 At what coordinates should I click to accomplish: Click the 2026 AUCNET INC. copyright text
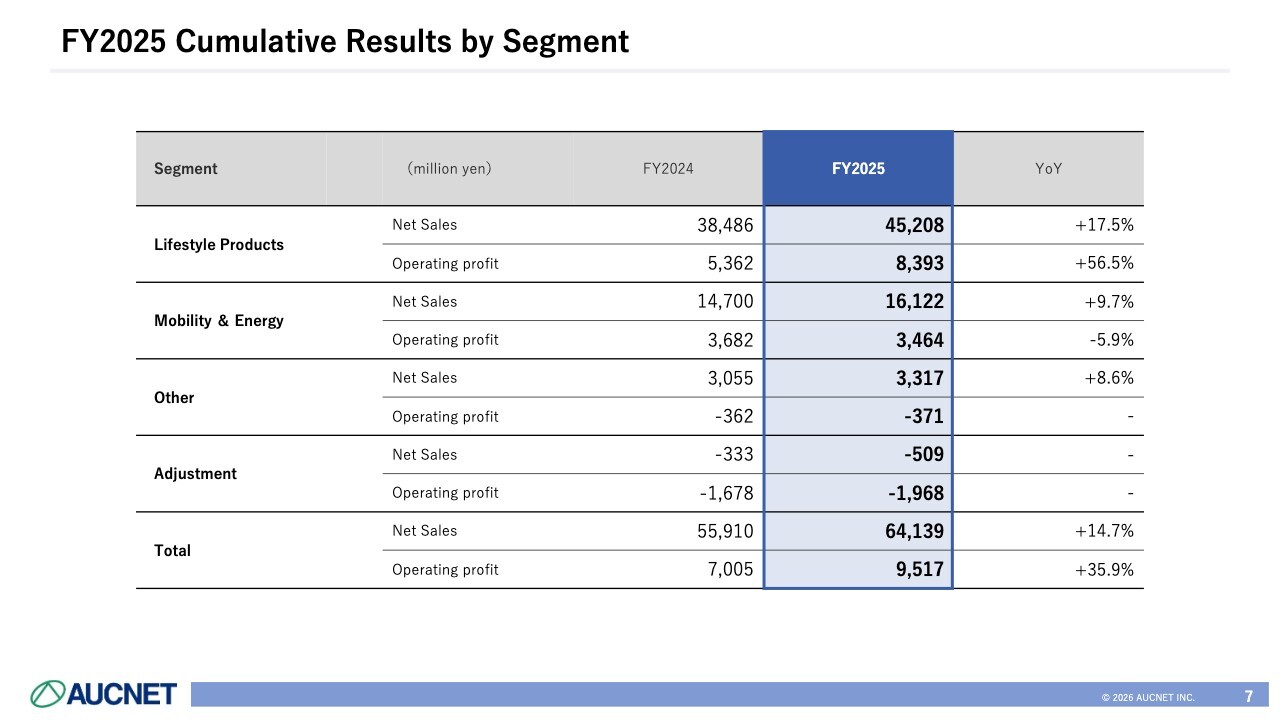(x=1148, y=697)
